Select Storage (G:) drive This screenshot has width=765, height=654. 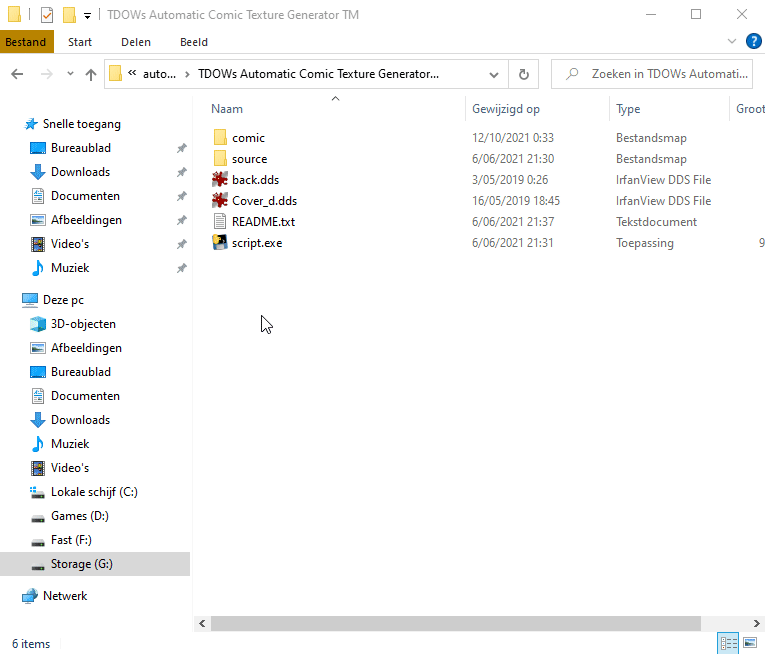pyautogui.click(x=95, y=564)
